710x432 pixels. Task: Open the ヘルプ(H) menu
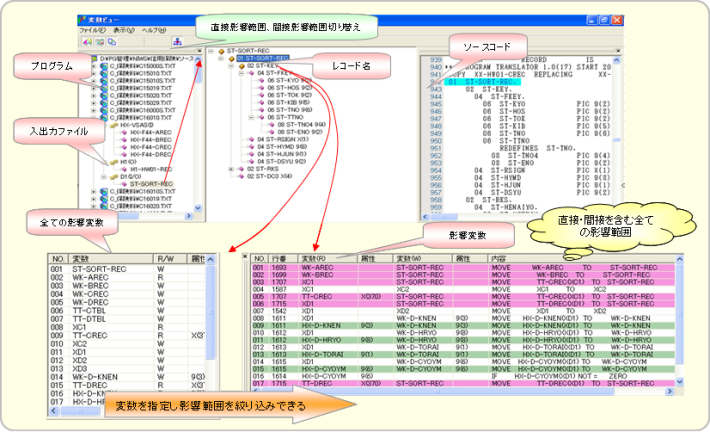pos(155,30)
